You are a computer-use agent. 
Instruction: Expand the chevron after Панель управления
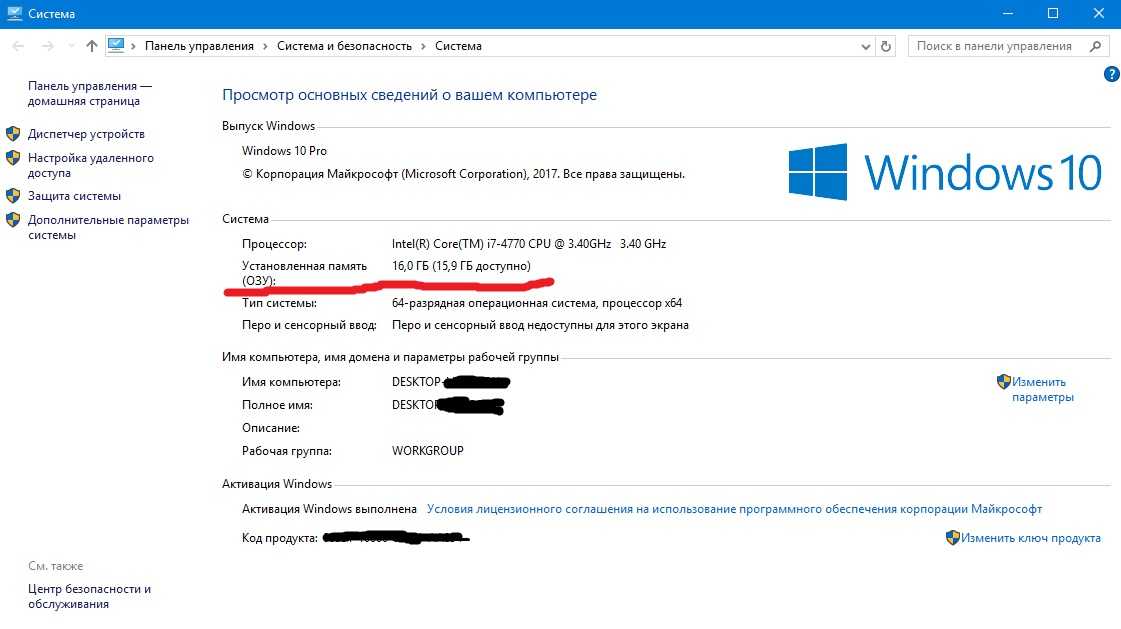click(x=265, y=46)
